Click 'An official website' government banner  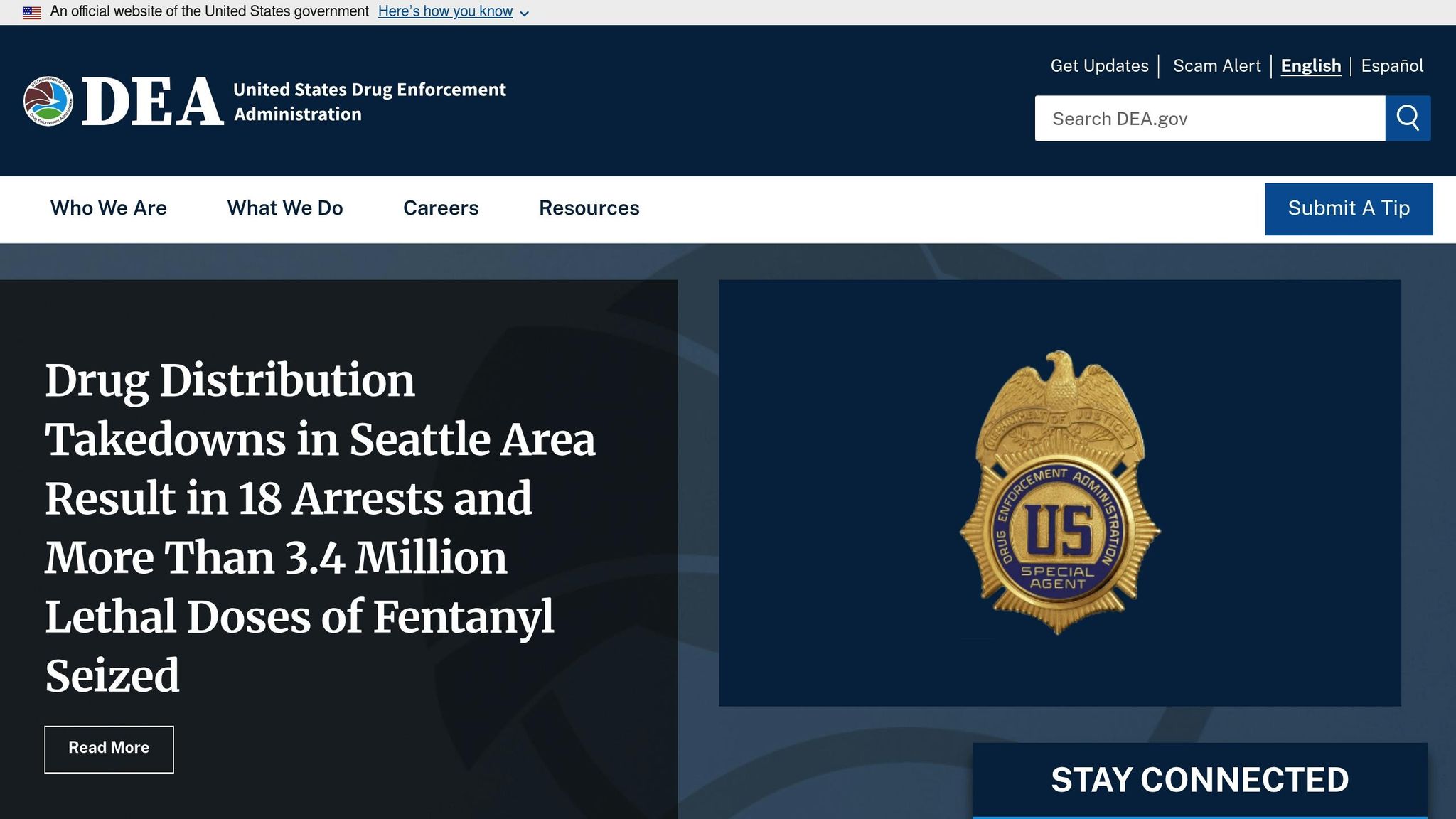(208, 11)
